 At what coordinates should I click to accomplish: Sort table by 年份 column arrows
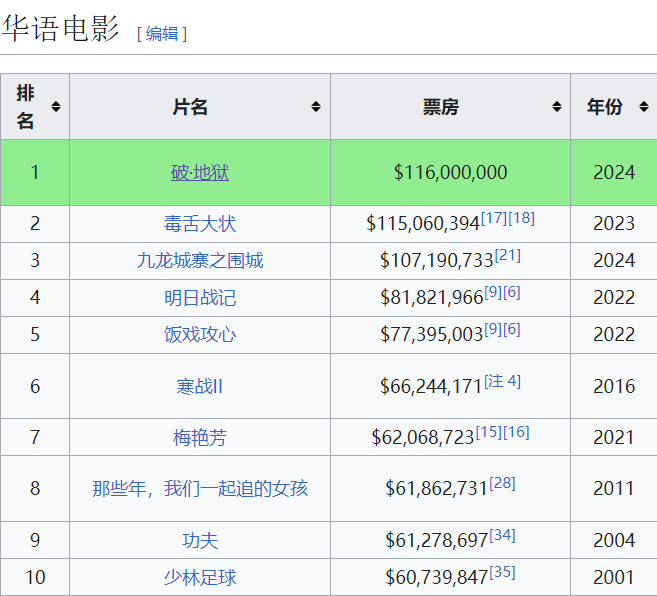coord(644,106)
